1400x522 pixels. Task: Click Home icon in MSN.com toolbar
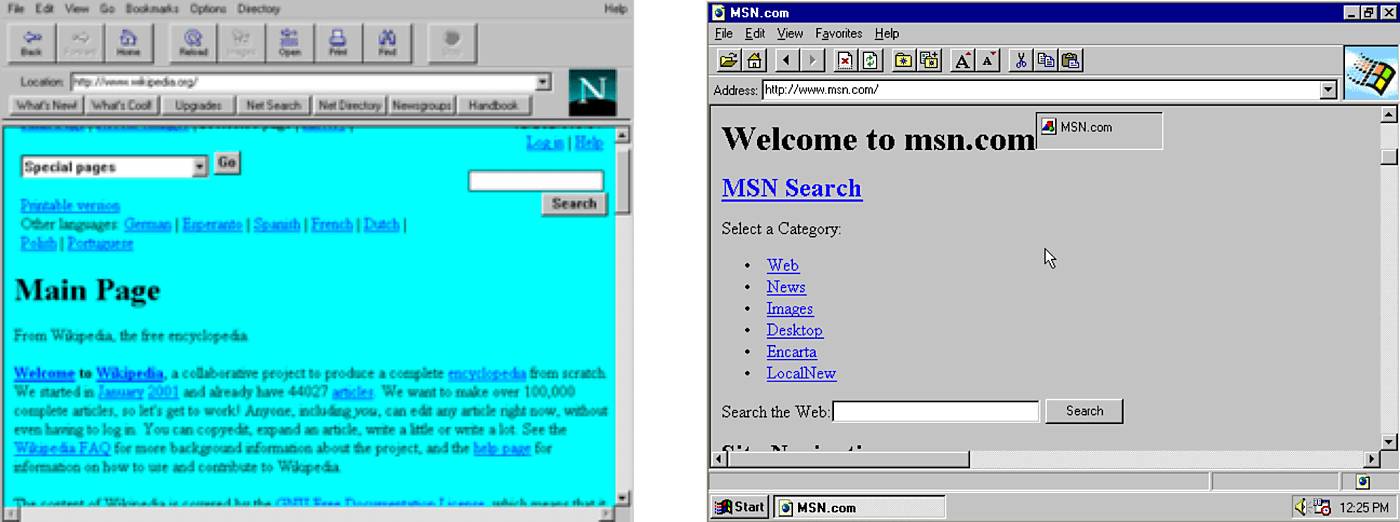[x=753, y=61]
